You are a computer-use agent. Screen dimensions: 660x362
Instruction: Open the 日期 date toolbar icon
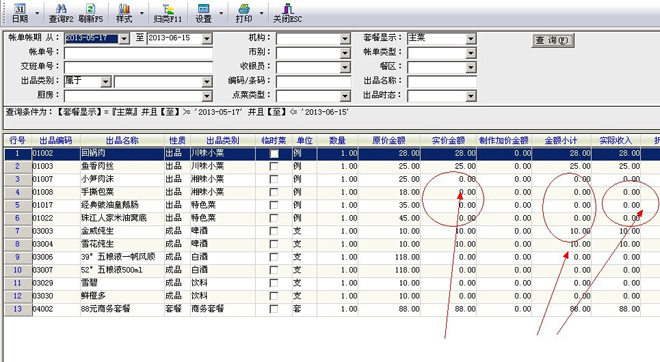pyautogui.click(x=20, y=13)
